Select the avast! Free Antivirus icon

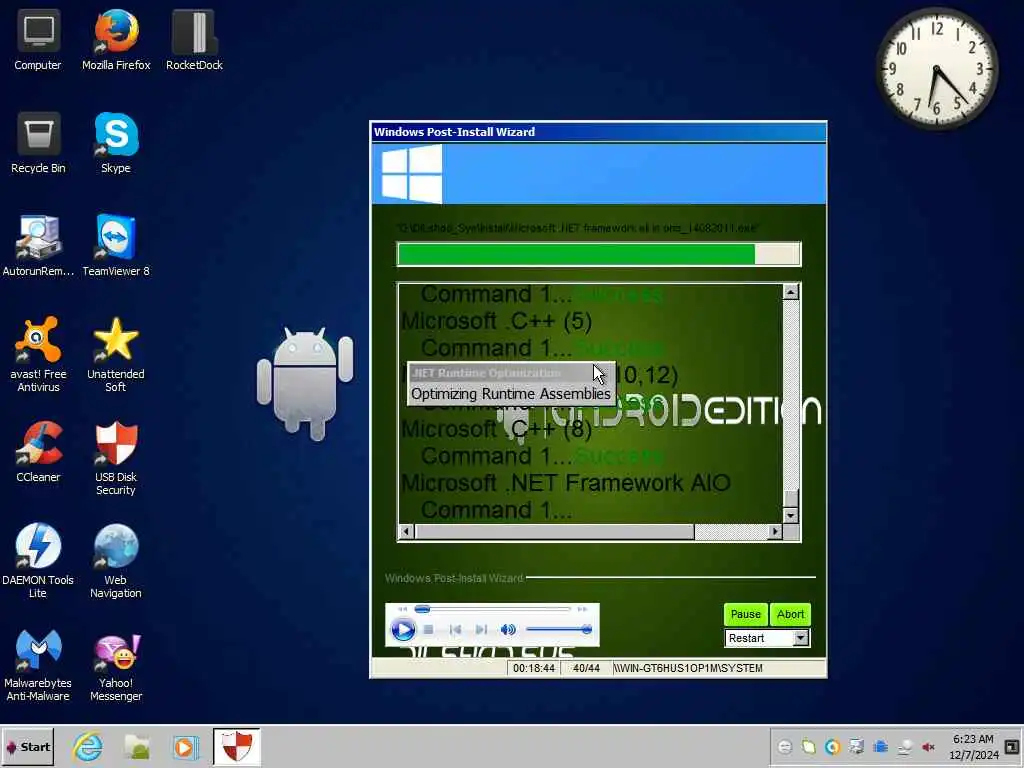tap(38, 355)
